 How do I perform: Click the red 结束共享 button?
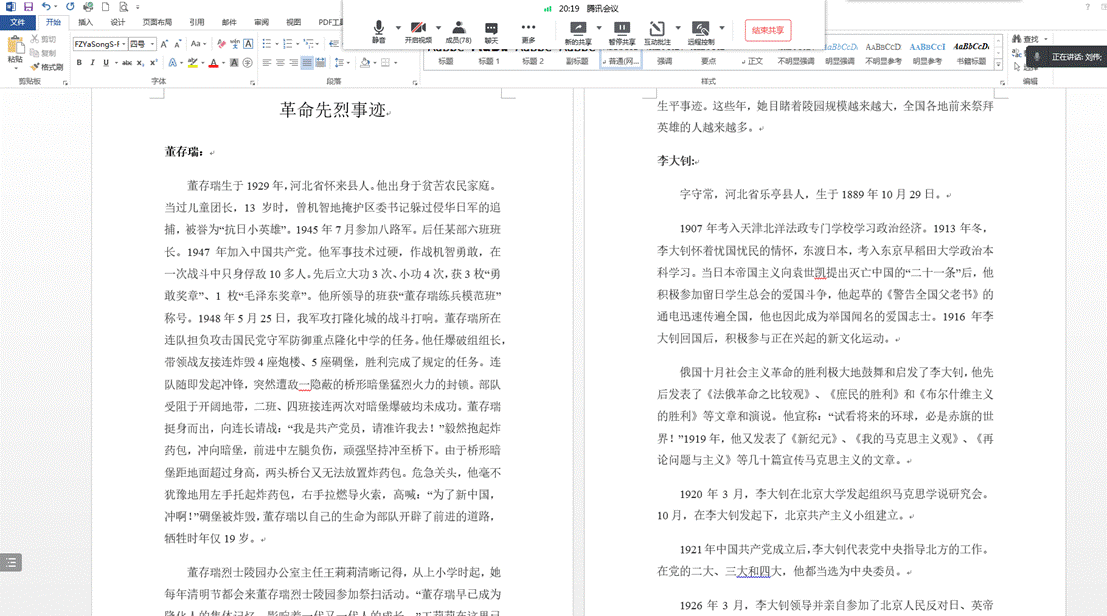767,30
